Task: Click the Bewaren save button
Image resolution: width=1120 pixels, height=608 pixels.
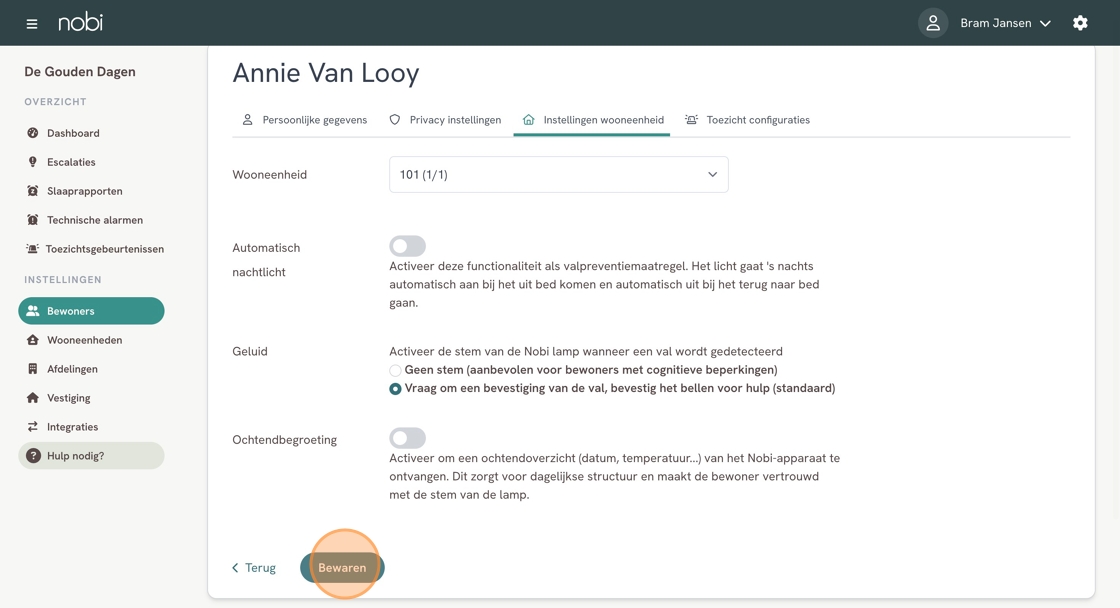Action: click(342, 568)
